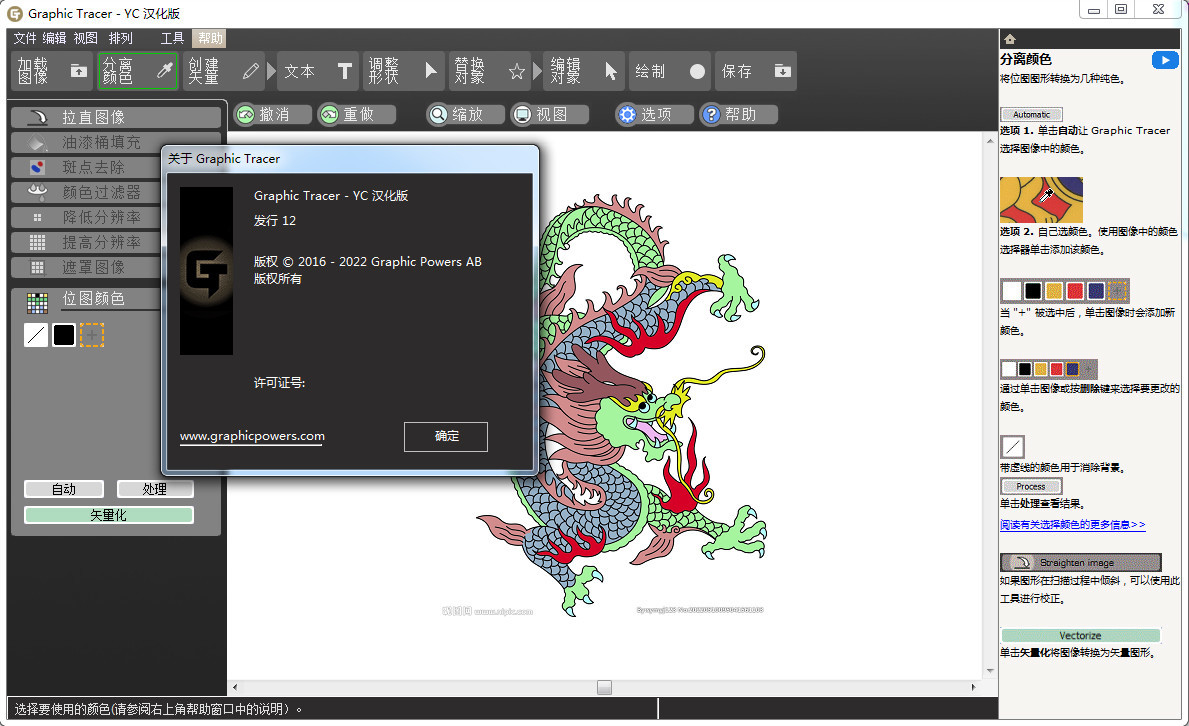Image resolution: width=1189 pixels, height=726 pixels.
Task: Click the 缩放 magnifier button
Action: 466,115
